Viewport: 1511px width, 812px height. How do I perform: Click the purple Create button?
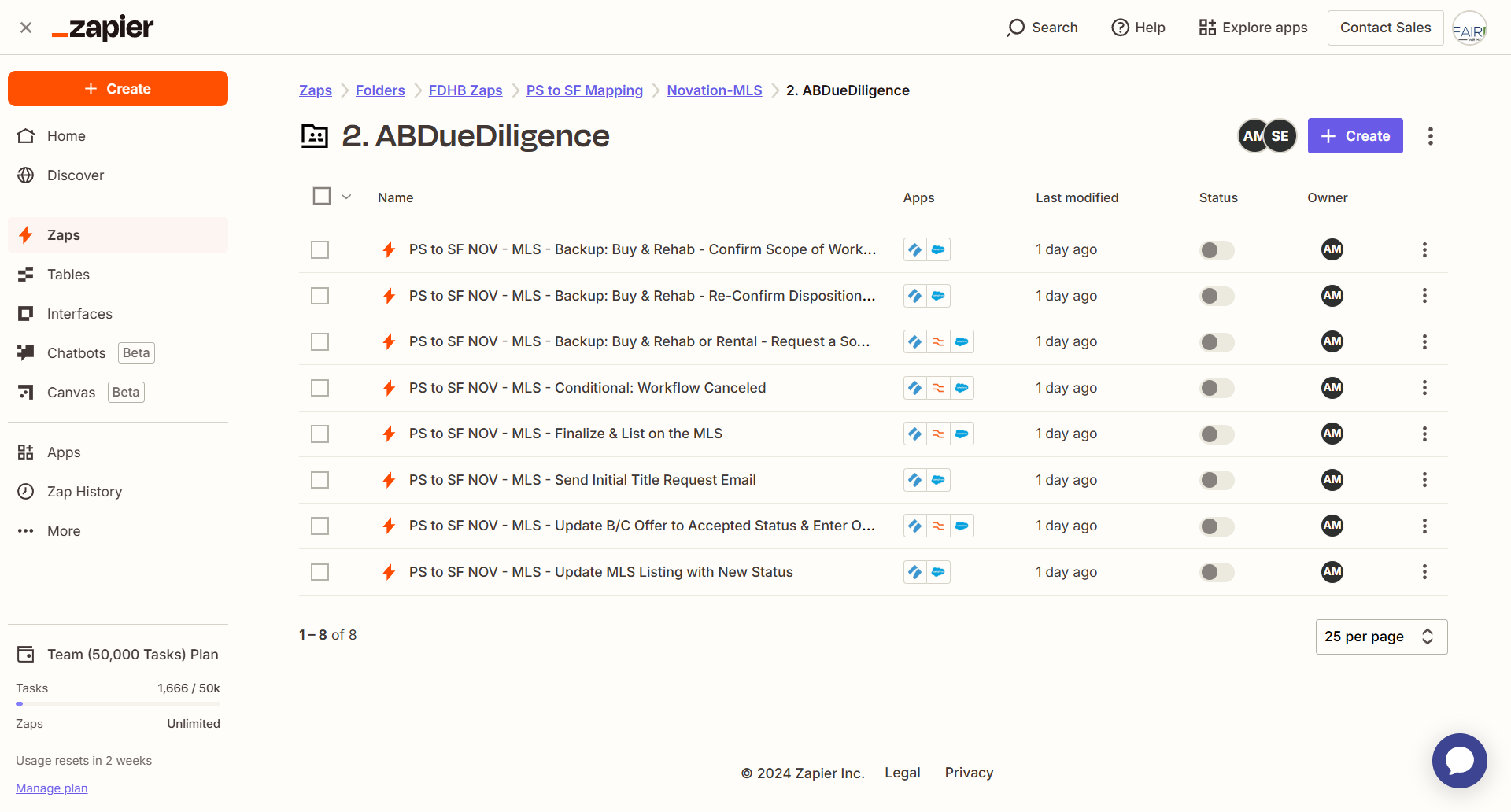(x=1355, y=136)
